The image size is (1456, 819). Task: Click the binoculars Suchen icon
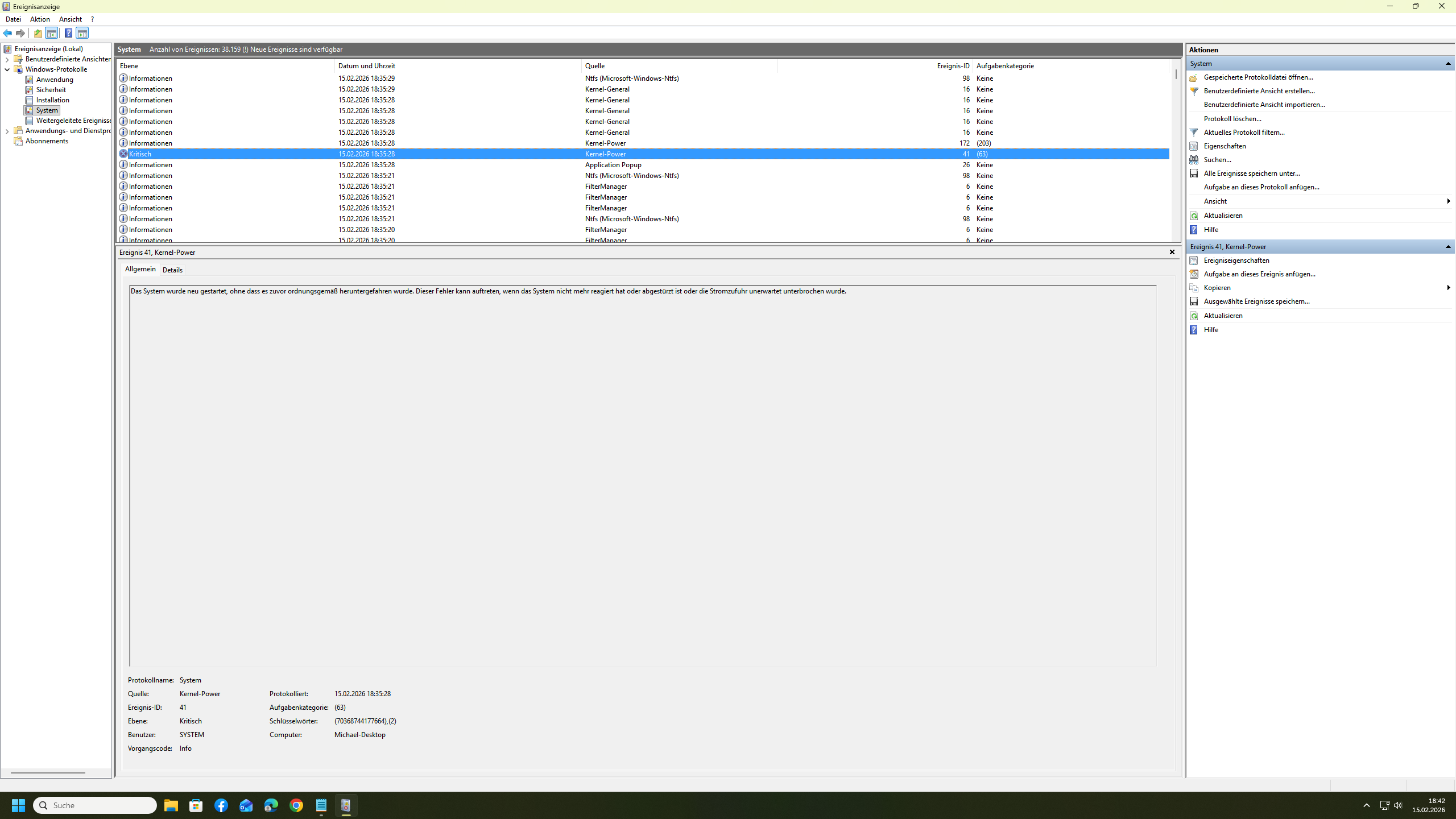click(1194, 160)
